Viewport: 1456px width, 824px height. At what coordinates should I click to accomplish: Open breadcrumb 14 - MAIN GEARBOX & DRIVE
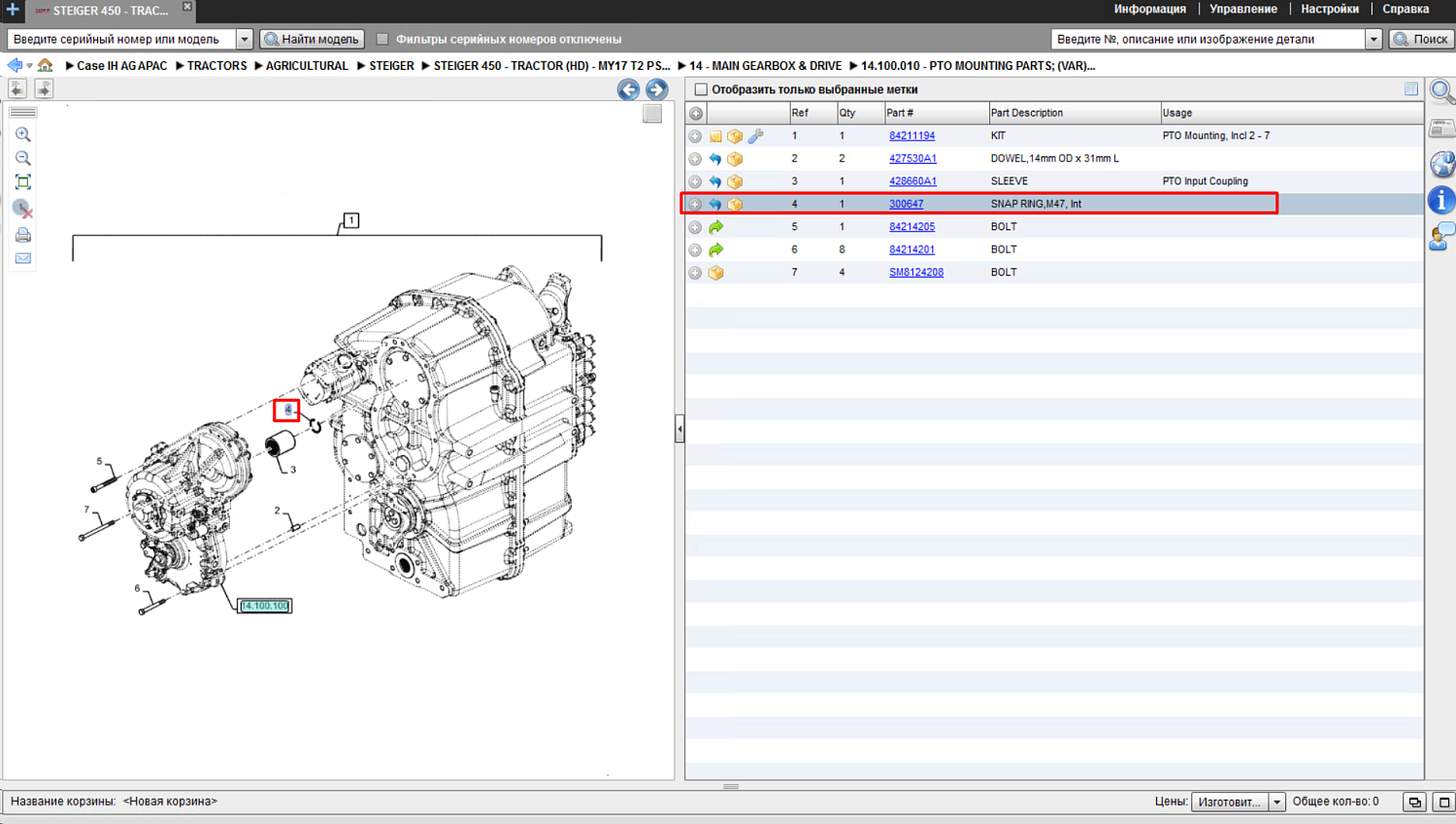[765, 65]
